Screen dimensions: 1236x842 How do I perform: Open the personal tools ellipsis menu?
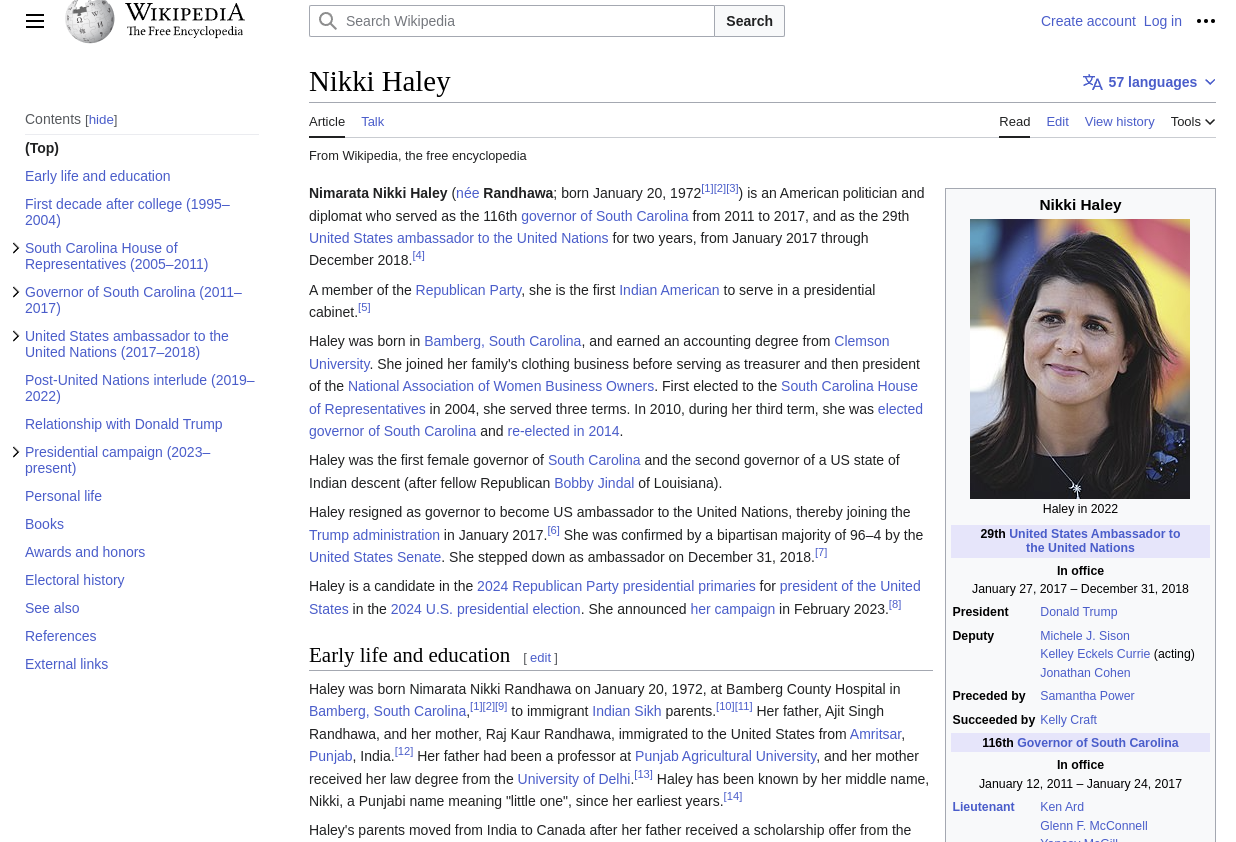click(x=1206, y=21)
